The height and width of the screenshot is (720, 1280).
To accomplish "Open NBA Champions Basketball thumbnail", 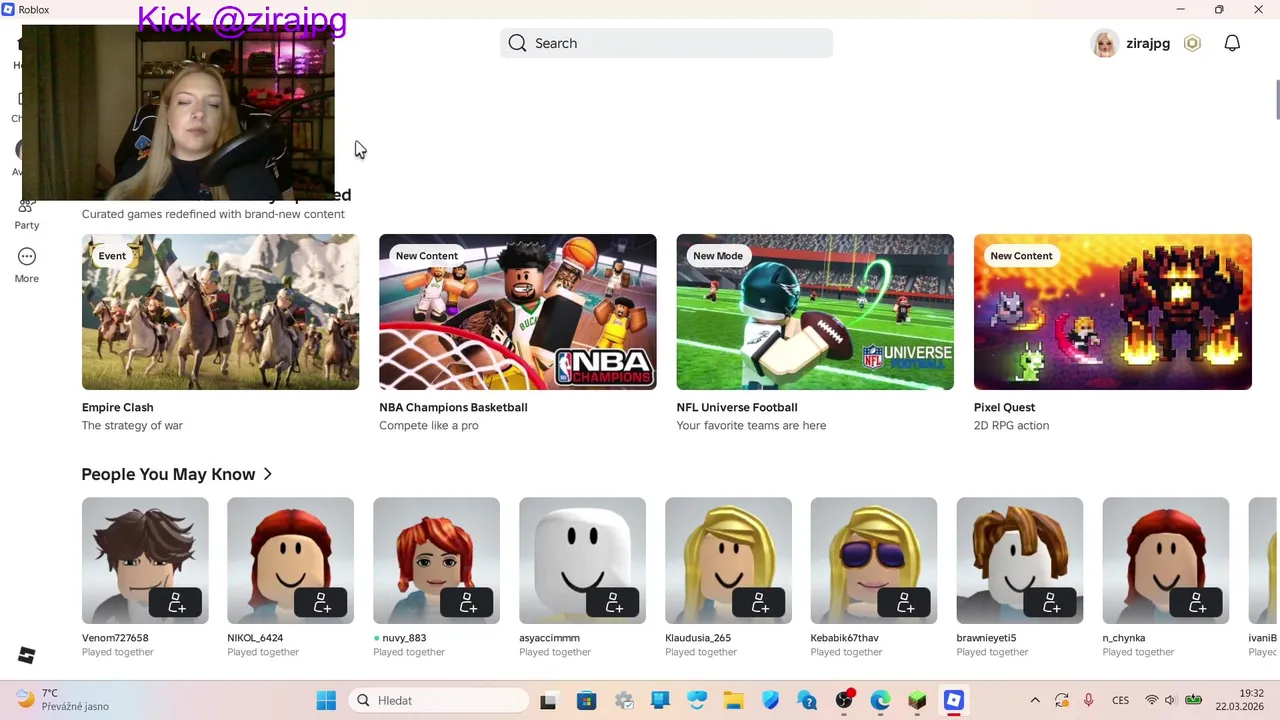I will (518, 312).
